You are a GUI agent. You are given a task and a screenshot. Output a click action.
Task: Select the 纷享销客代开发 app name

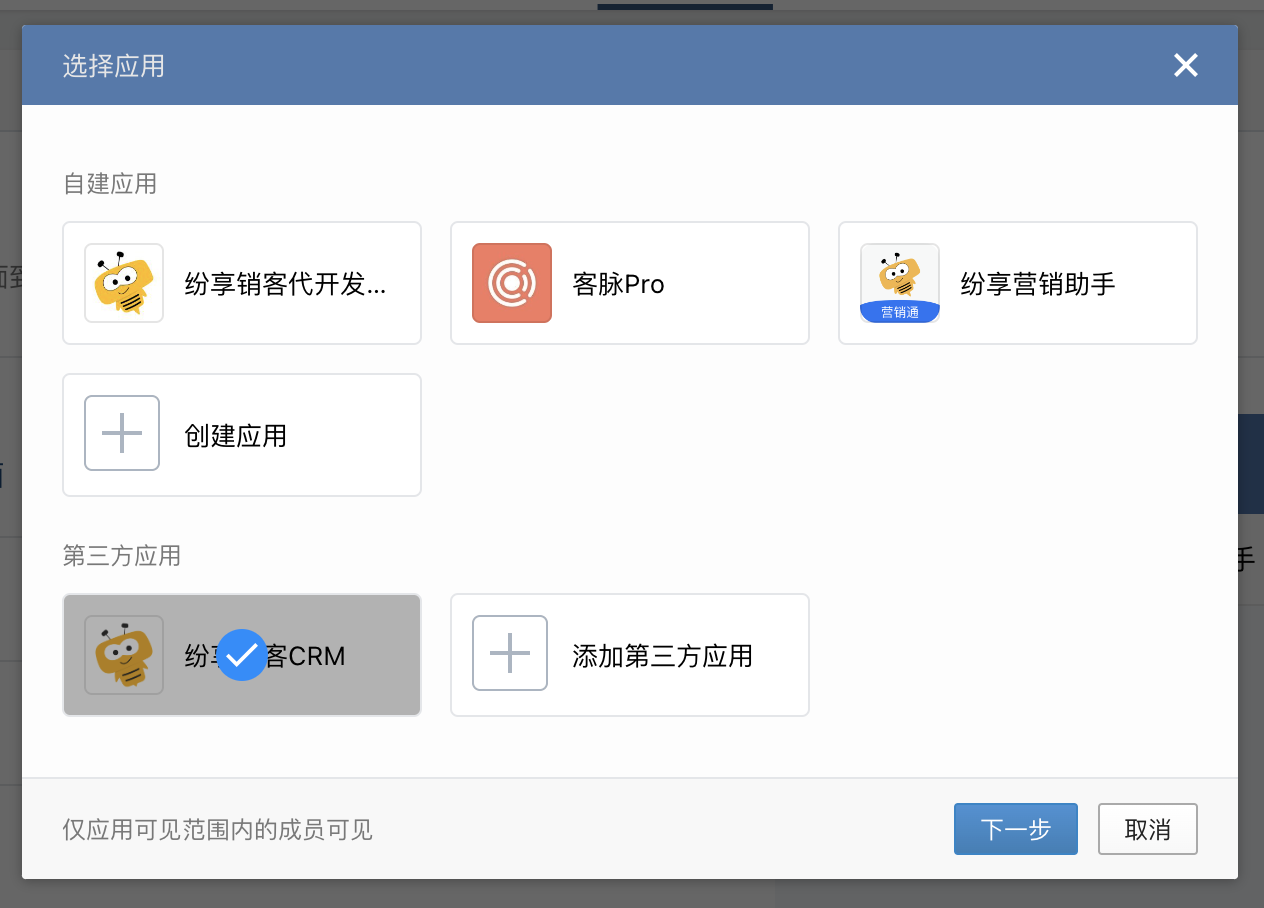click(286, 284)
